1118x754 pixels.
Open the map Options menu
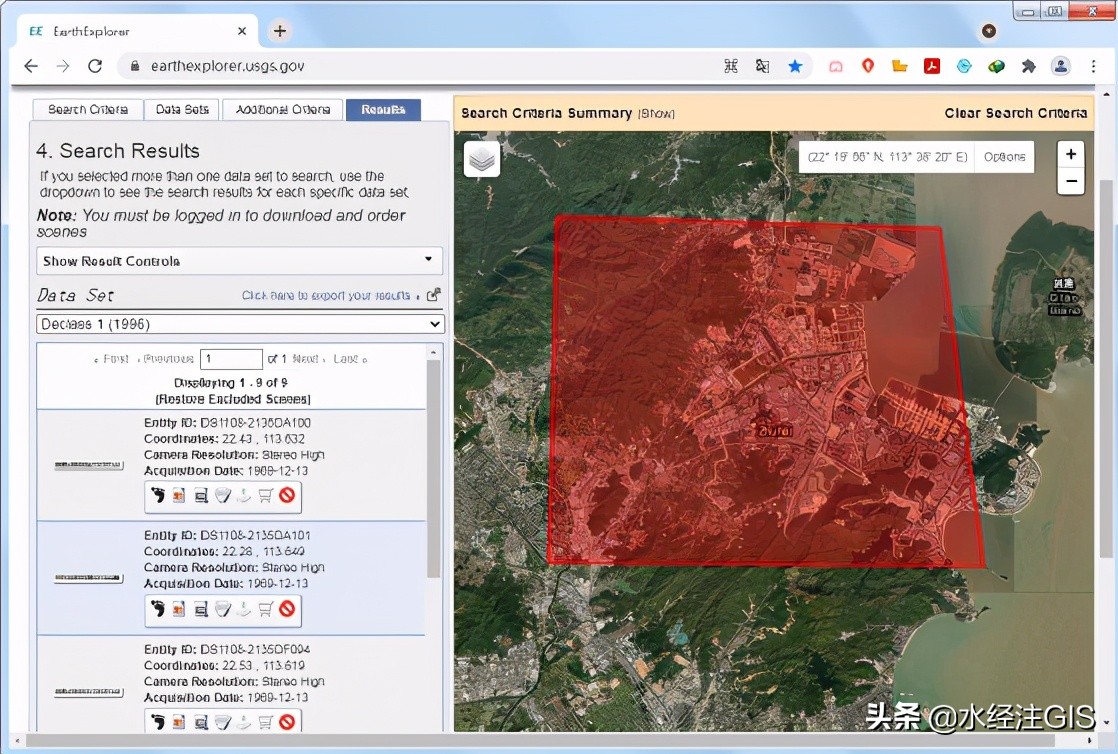tap(1004, 157)
